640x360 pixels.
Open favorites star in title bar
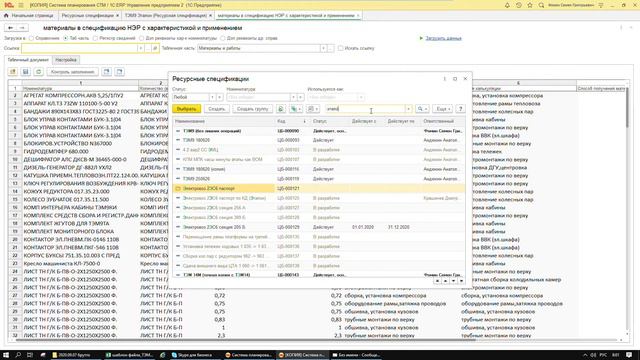pos(530,5)
